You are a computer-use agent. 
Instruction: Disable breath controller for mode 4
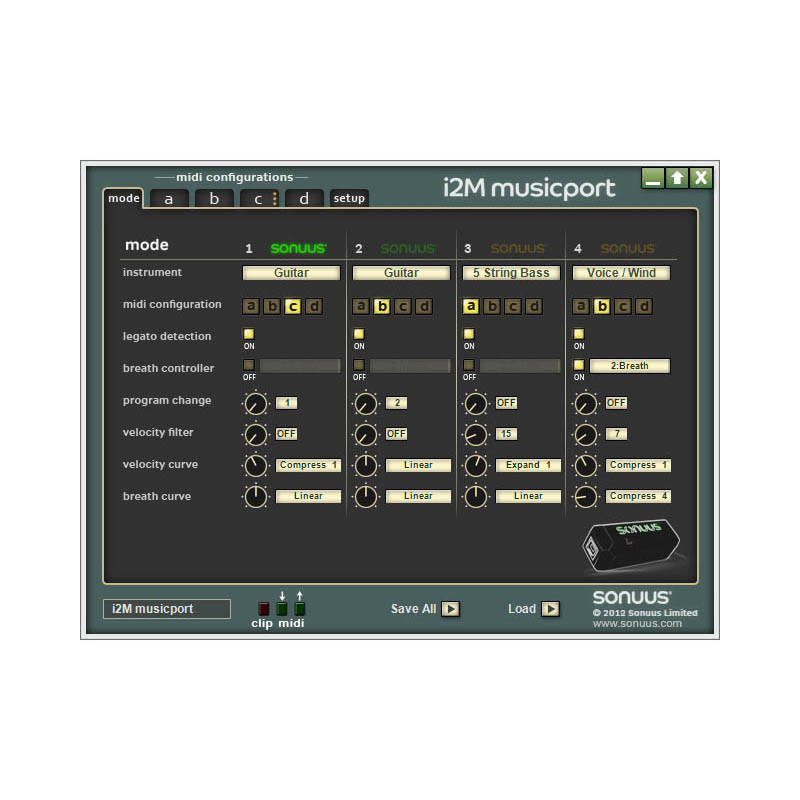579,365
